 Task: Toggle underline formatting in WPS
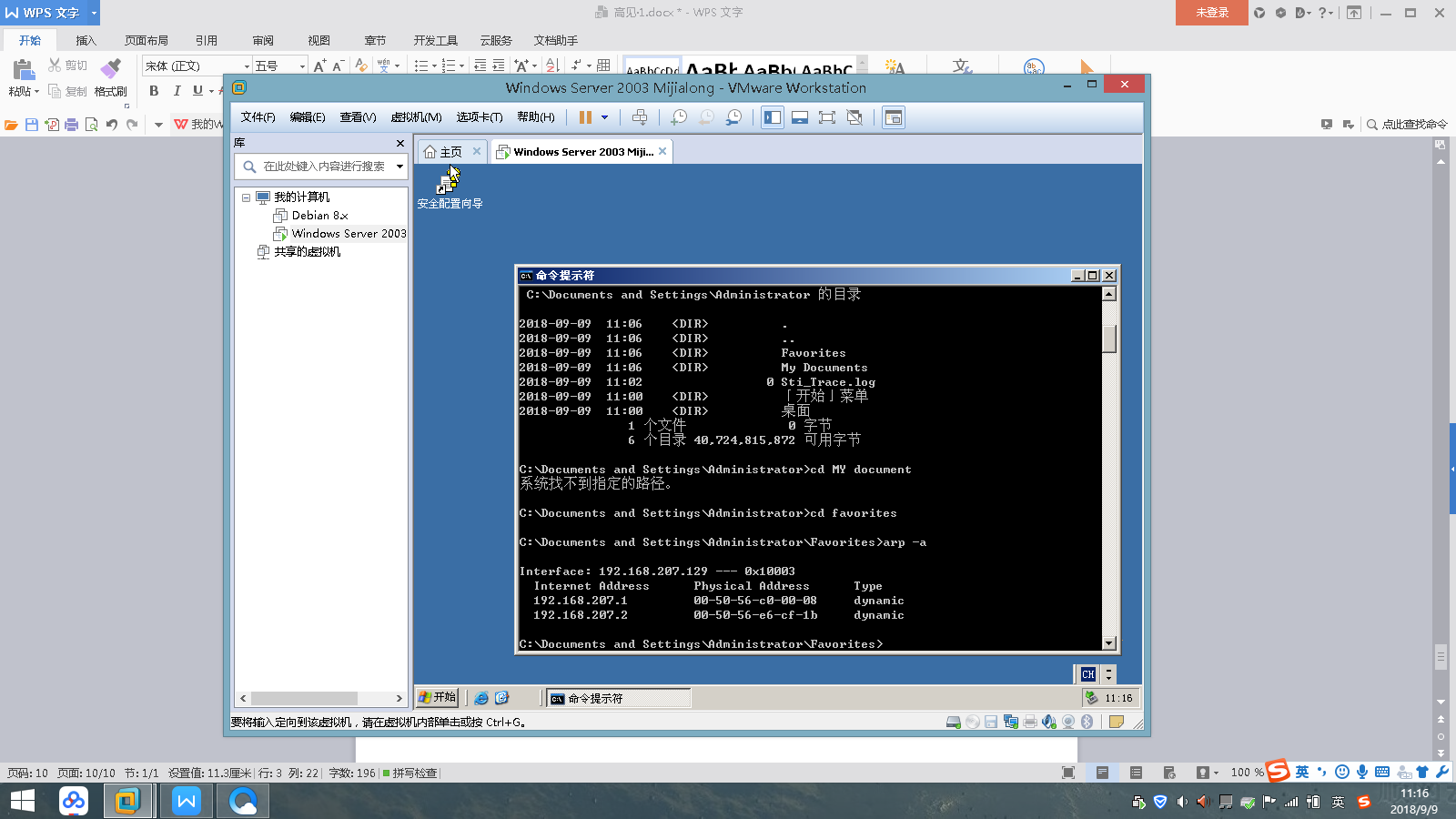pos(197,91)
